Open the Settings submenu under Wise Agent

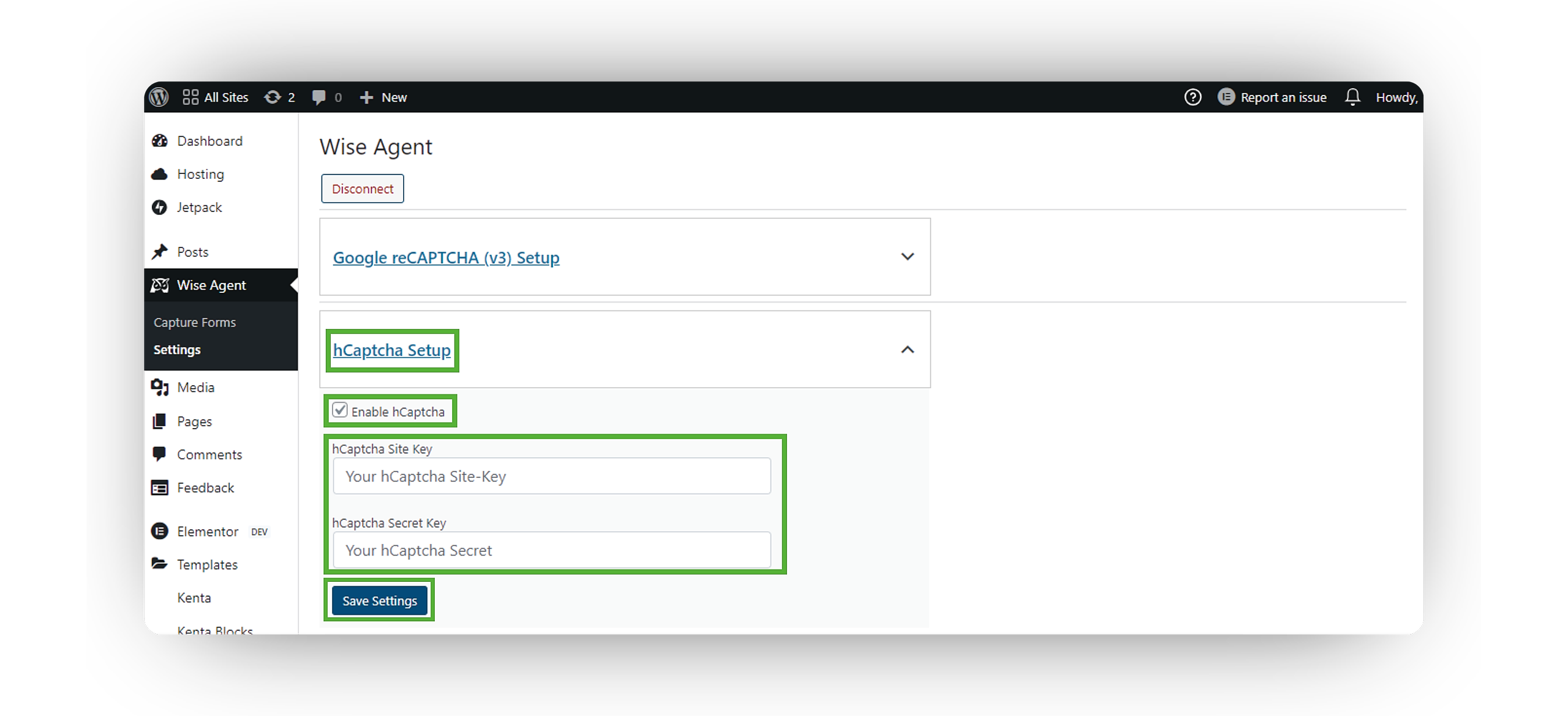[177, 349]
